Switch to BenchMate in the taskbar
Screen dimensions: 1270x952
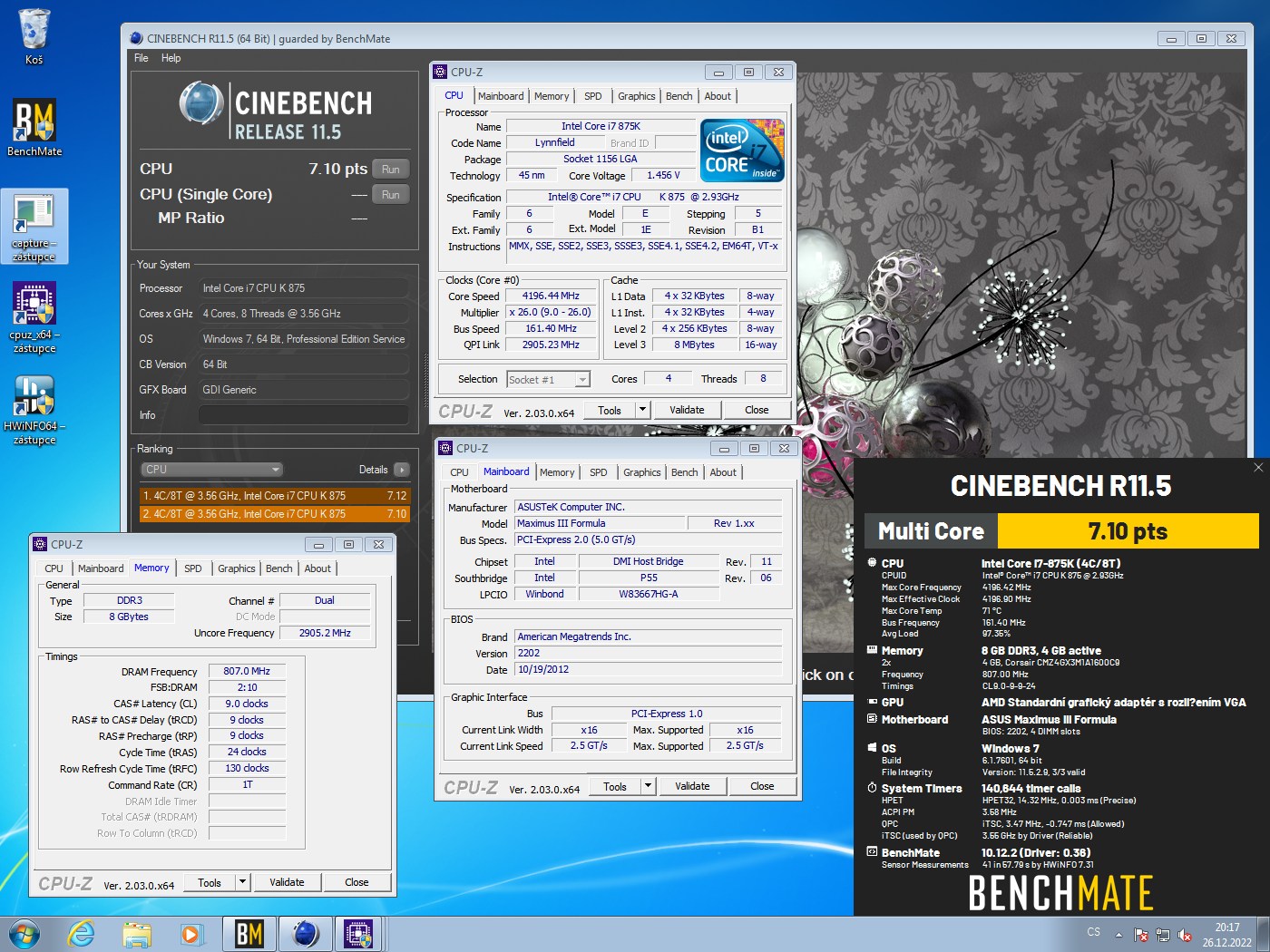[x=249, y=934]
